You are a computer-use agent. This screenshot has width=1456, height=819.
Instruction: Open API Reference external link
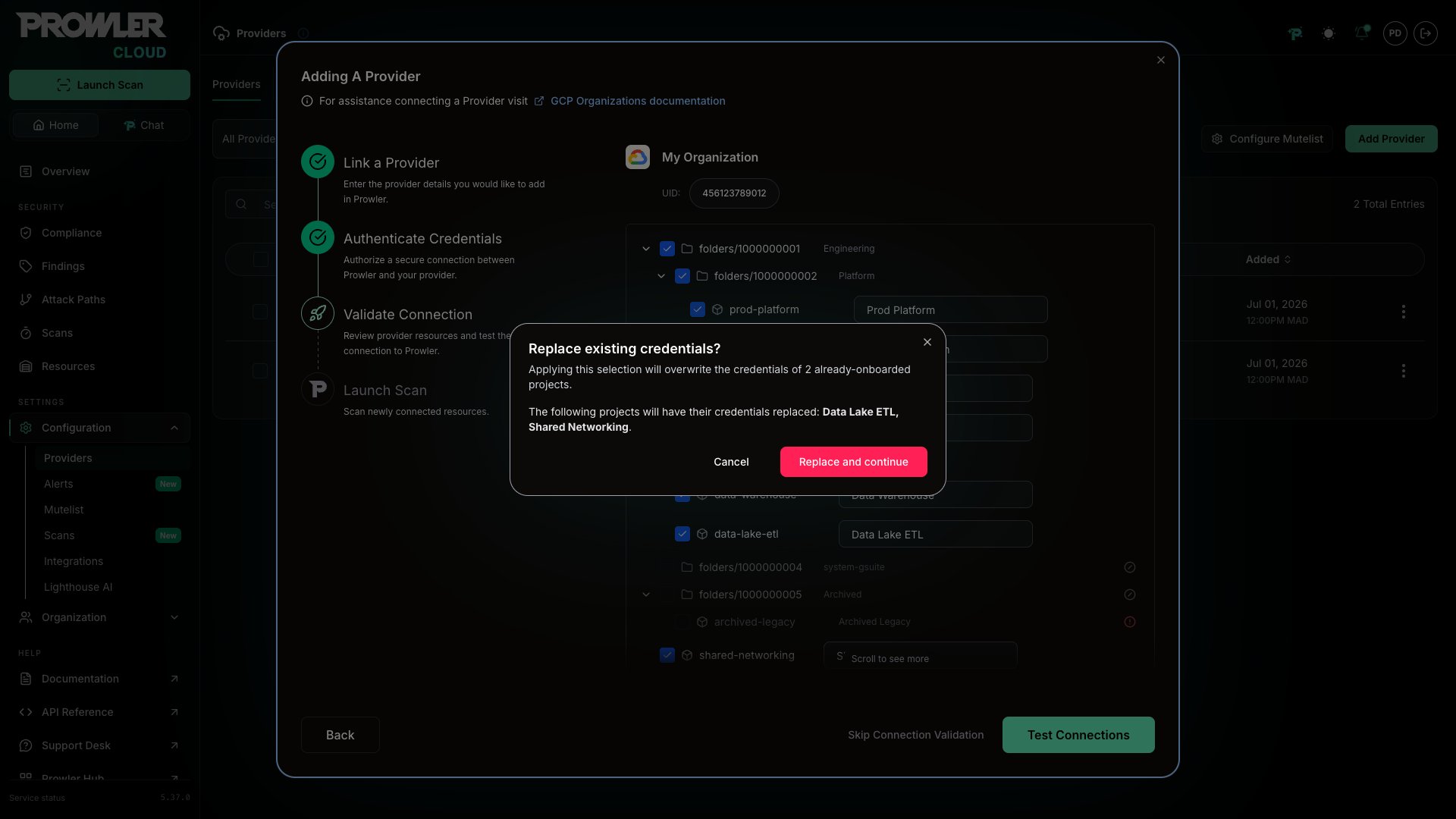(x=99, y=712)
